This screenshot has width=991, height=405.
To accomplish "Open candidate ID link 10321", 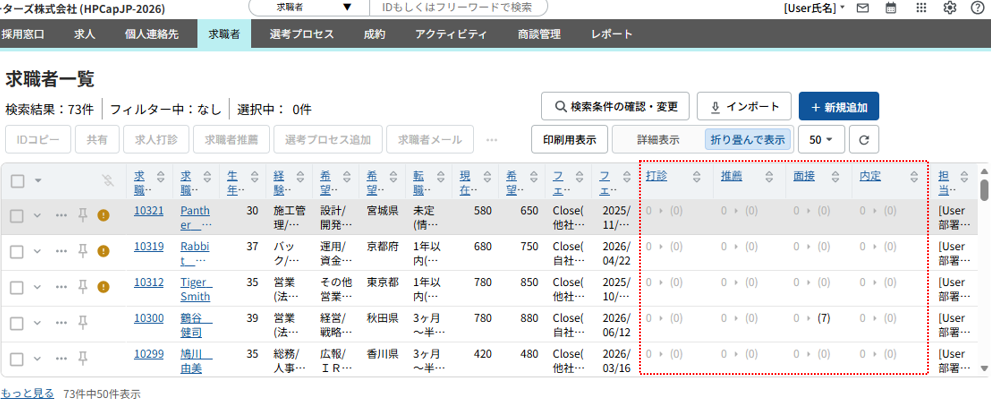I will pos(149,211).
